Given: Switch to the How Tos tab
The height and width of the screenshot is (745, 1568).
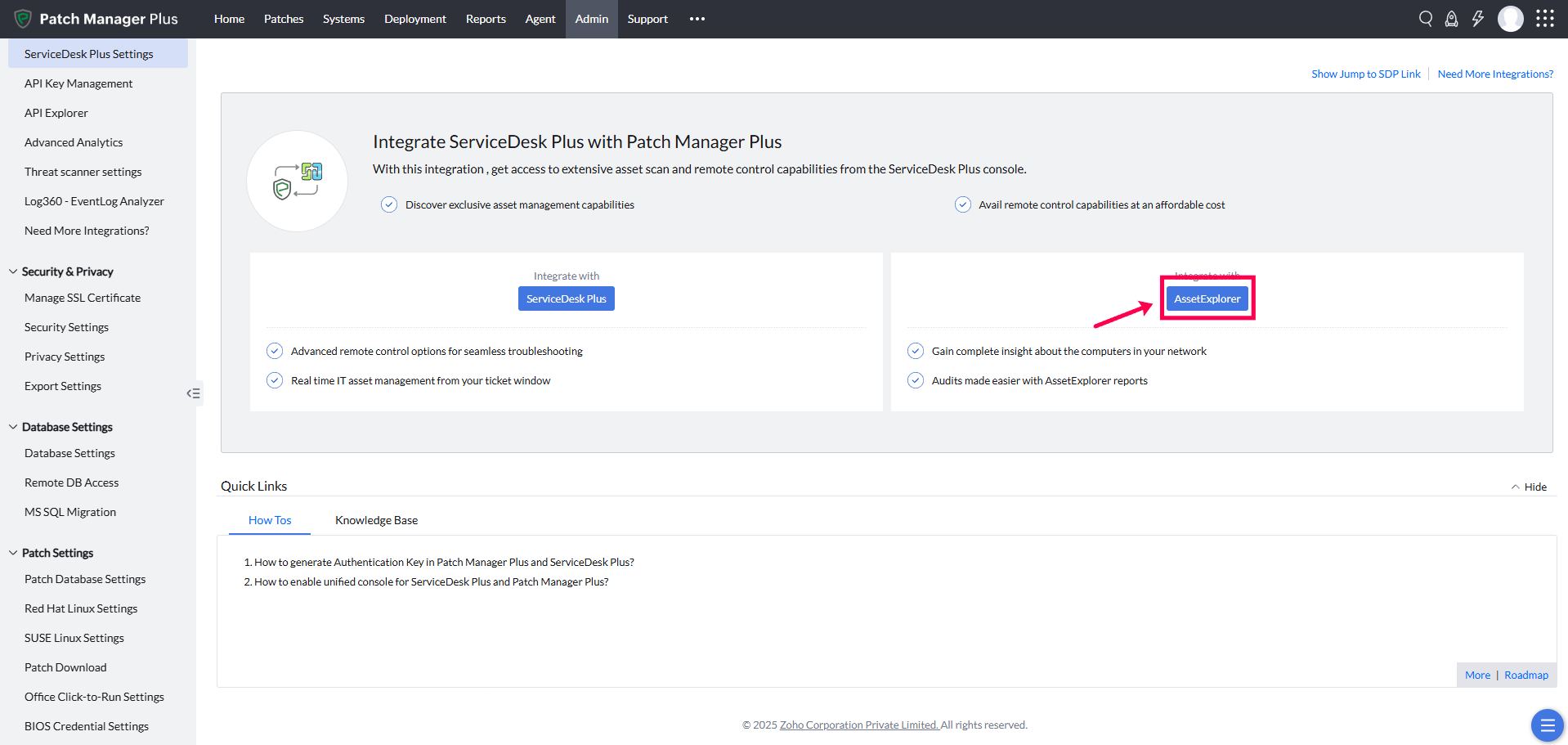Looking at the screenshot, I should (270, 520).
